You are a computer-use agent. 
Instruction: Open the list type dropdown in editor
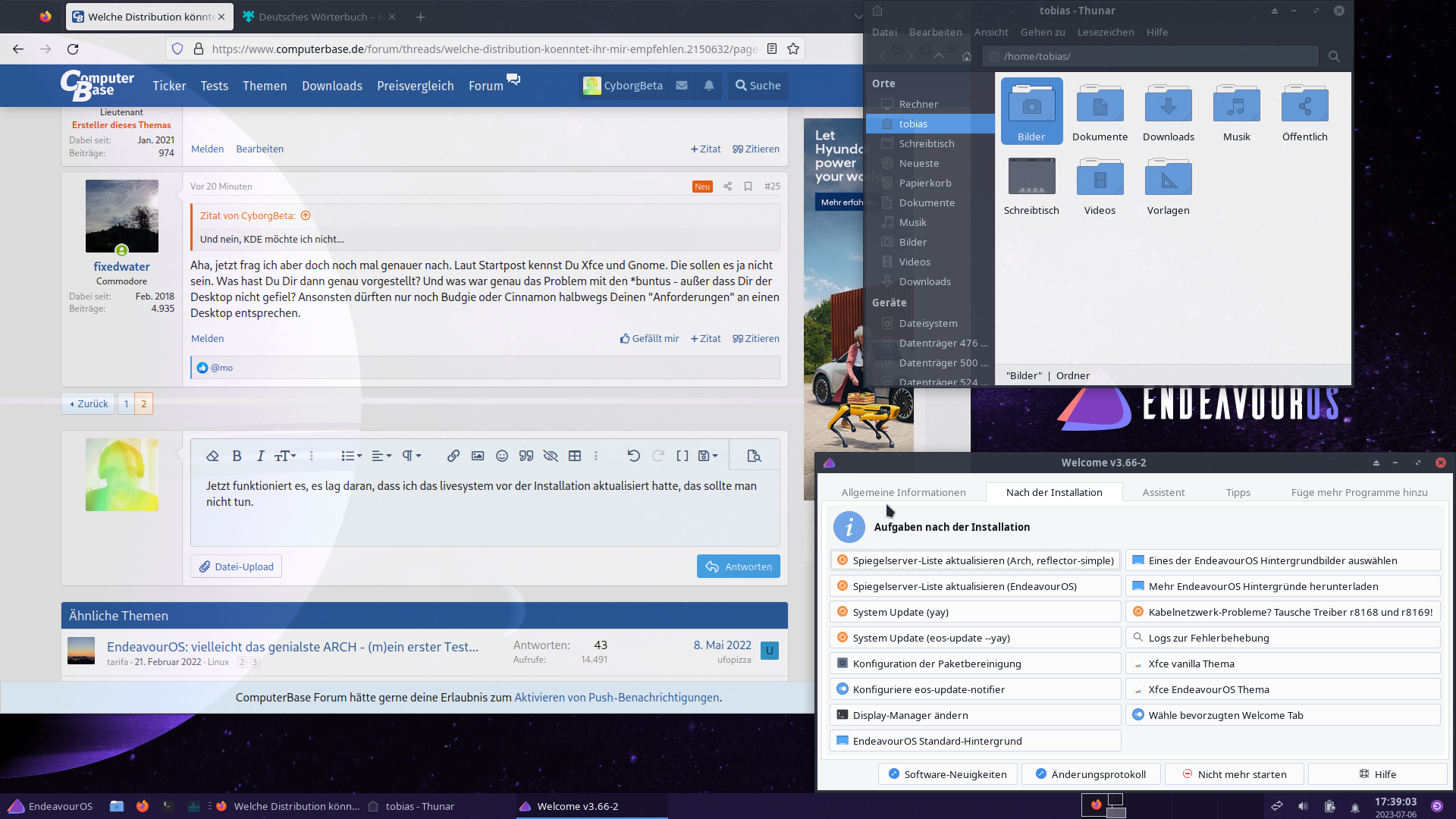tap(351, 456)
